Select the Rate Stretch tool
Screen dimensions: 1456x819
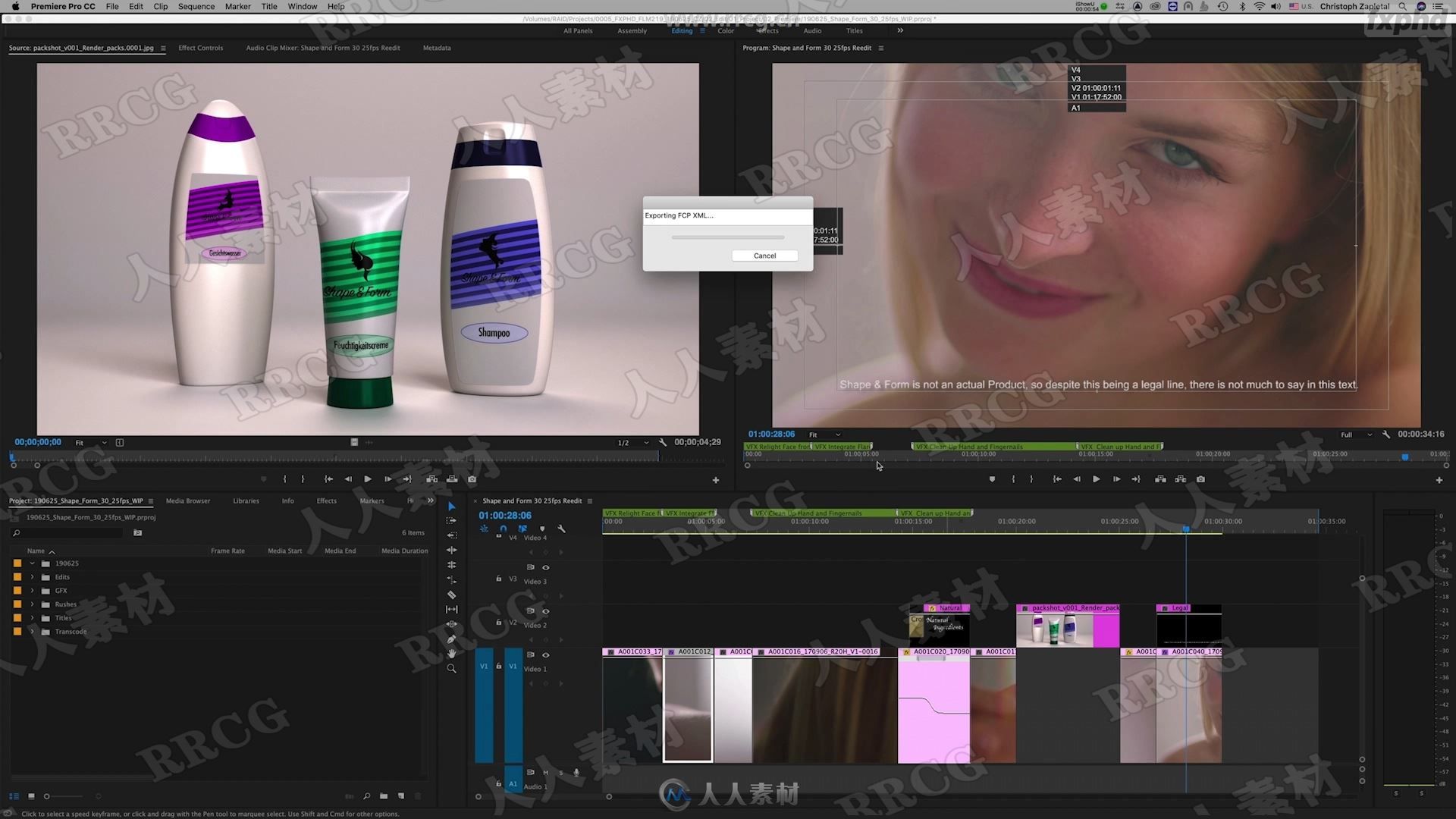click(452, 580)
